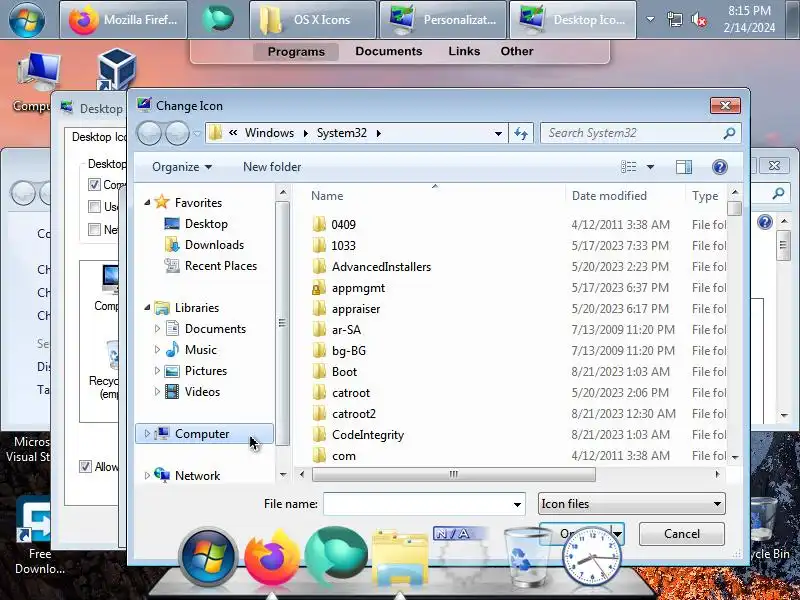Screen dimensions: 800x600
Task: Expand the Computer tree node arrow
Action: pyautogui.click(x=147, y=434)
